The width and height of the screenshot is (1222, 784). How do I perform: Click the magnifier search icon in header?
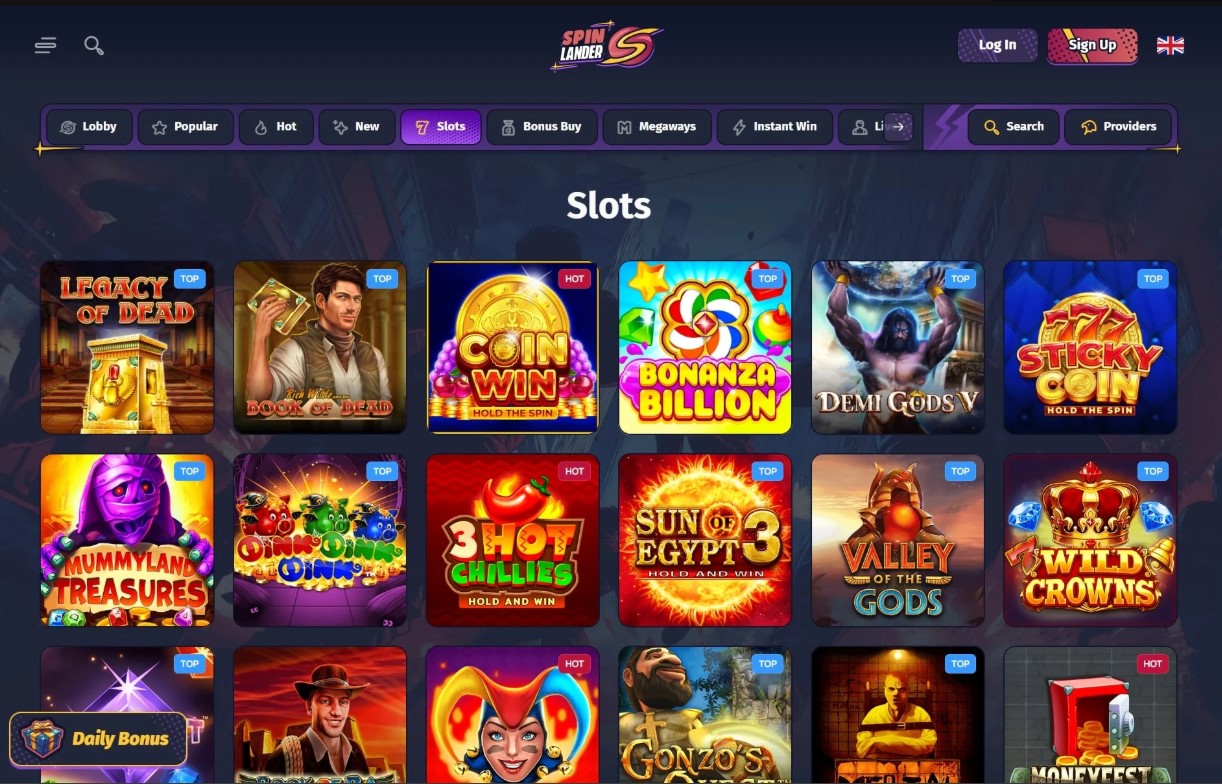[x=94, y=45]
